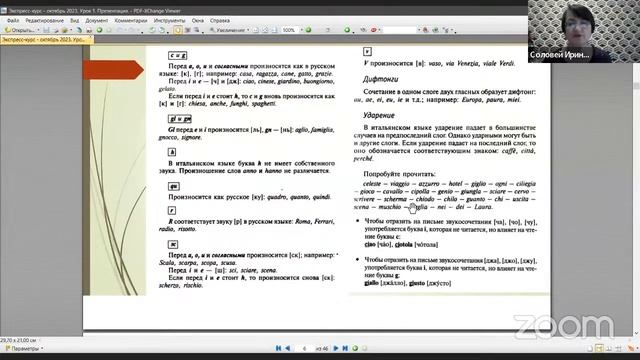Click the green circle icon after printer
Screen dimensions: 640x360
99,30
